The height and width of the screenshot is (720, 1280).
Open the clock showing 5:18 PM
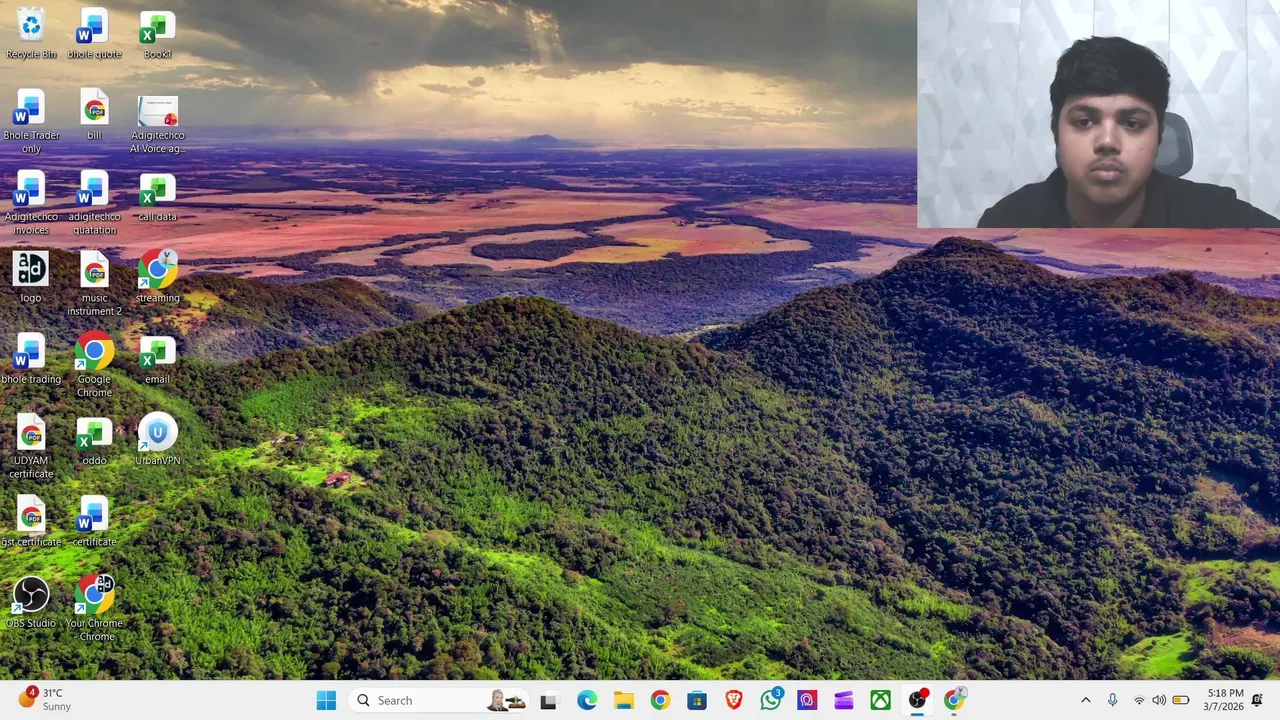(1225, 700)
